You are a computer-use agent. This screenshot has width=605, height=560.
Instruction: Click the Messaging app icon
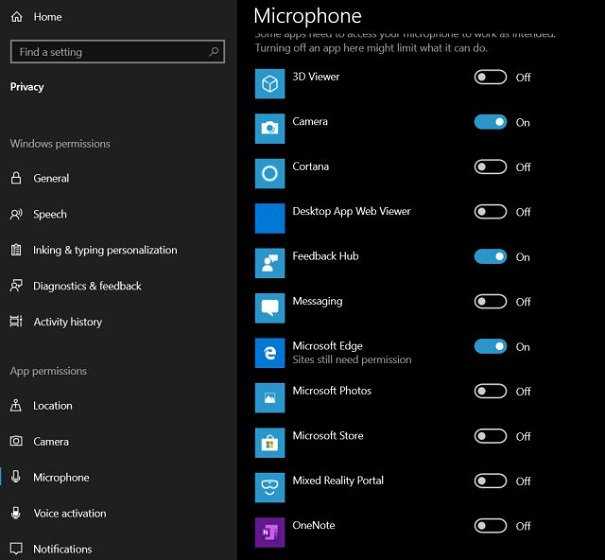[x=270, y=308]
